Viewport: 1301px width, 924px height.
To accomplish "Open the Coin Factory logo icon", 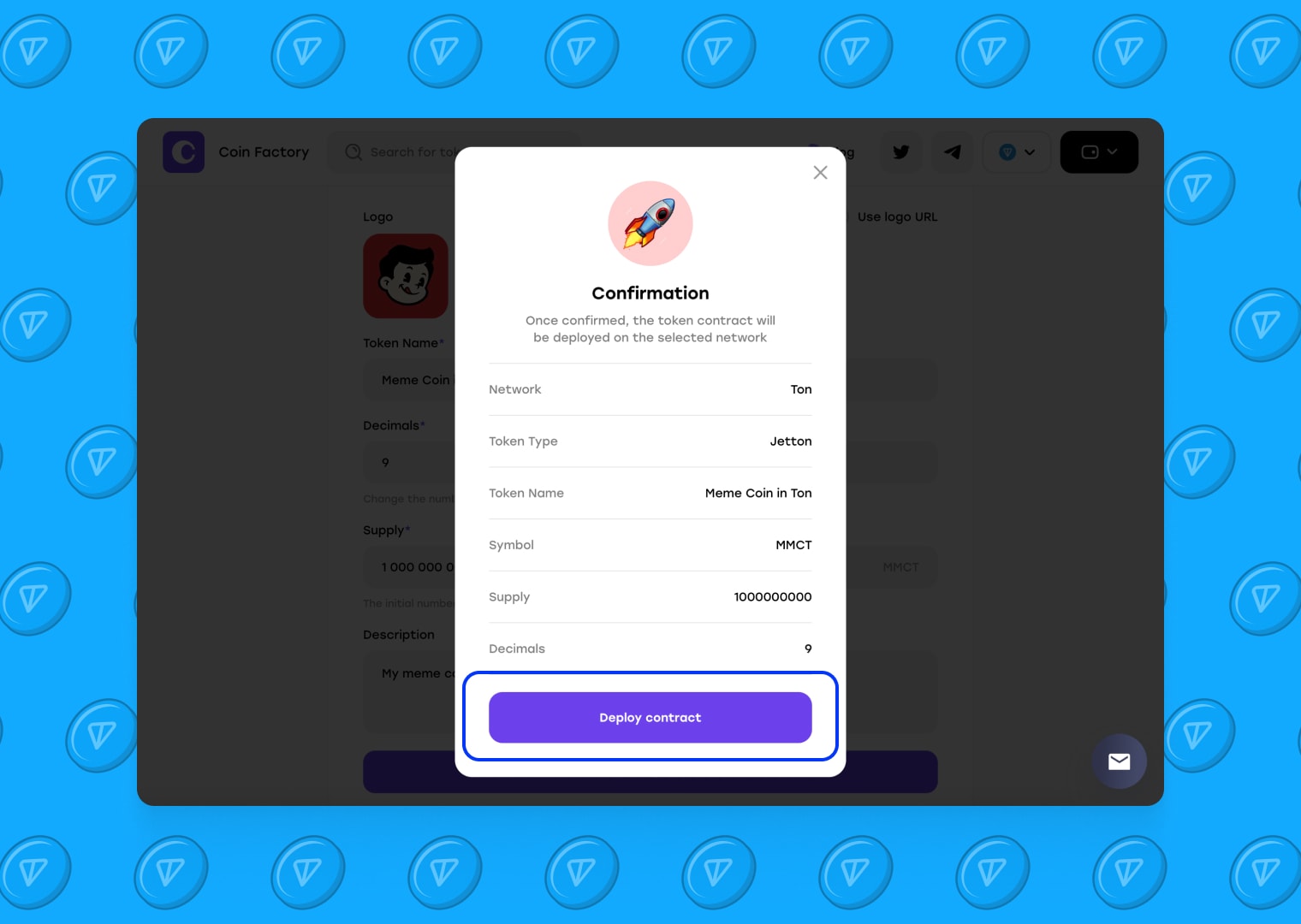I will (184, 152).
